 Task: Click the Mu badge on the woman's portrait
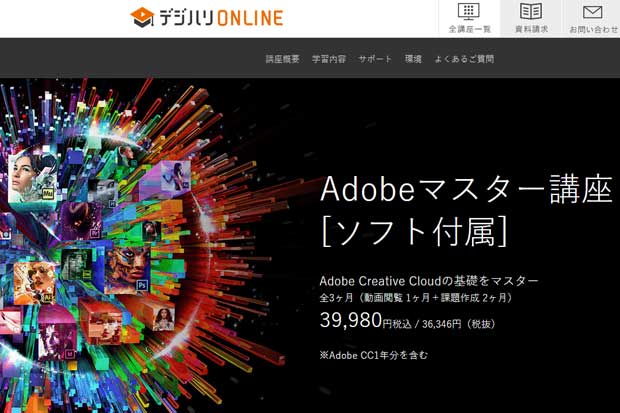(47, 193)
